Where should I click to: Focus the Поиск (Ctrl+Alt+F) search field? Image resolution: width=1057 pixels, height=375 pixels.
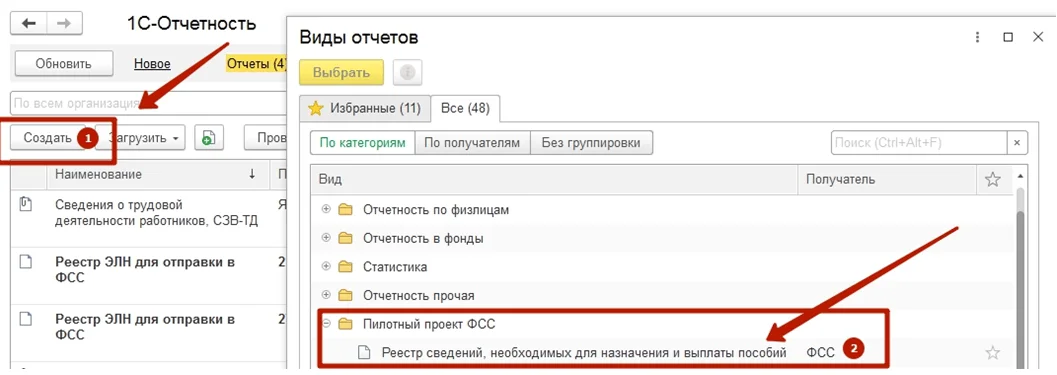pyautogui.click(x=919, y=143)
